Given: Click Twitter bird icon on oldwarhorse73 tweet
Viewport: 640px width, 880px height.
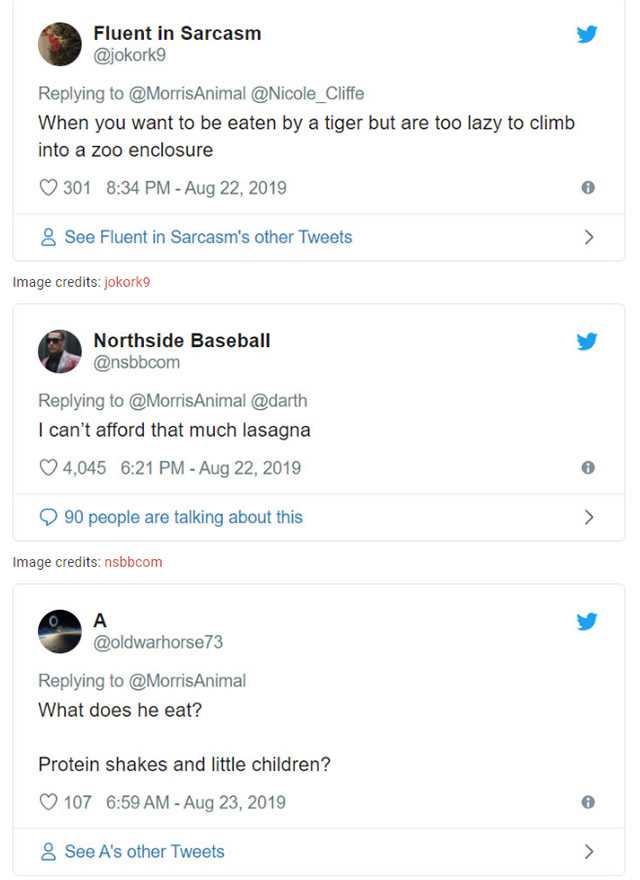Looking at the screenshot, I should point(587,622).
